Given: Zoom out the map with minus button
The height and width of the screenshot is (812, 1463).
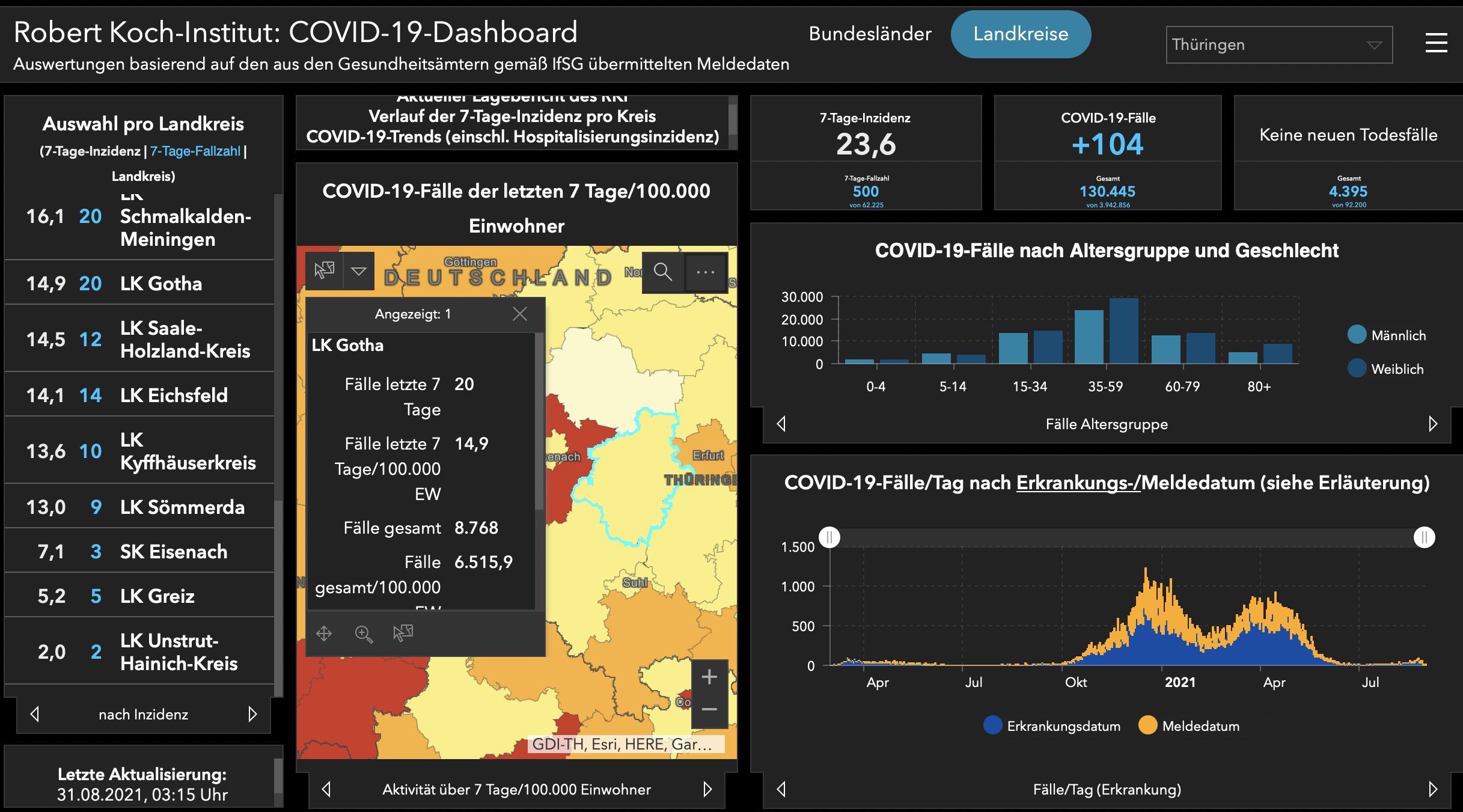Looking at the screenshot, I should [709, 710].
